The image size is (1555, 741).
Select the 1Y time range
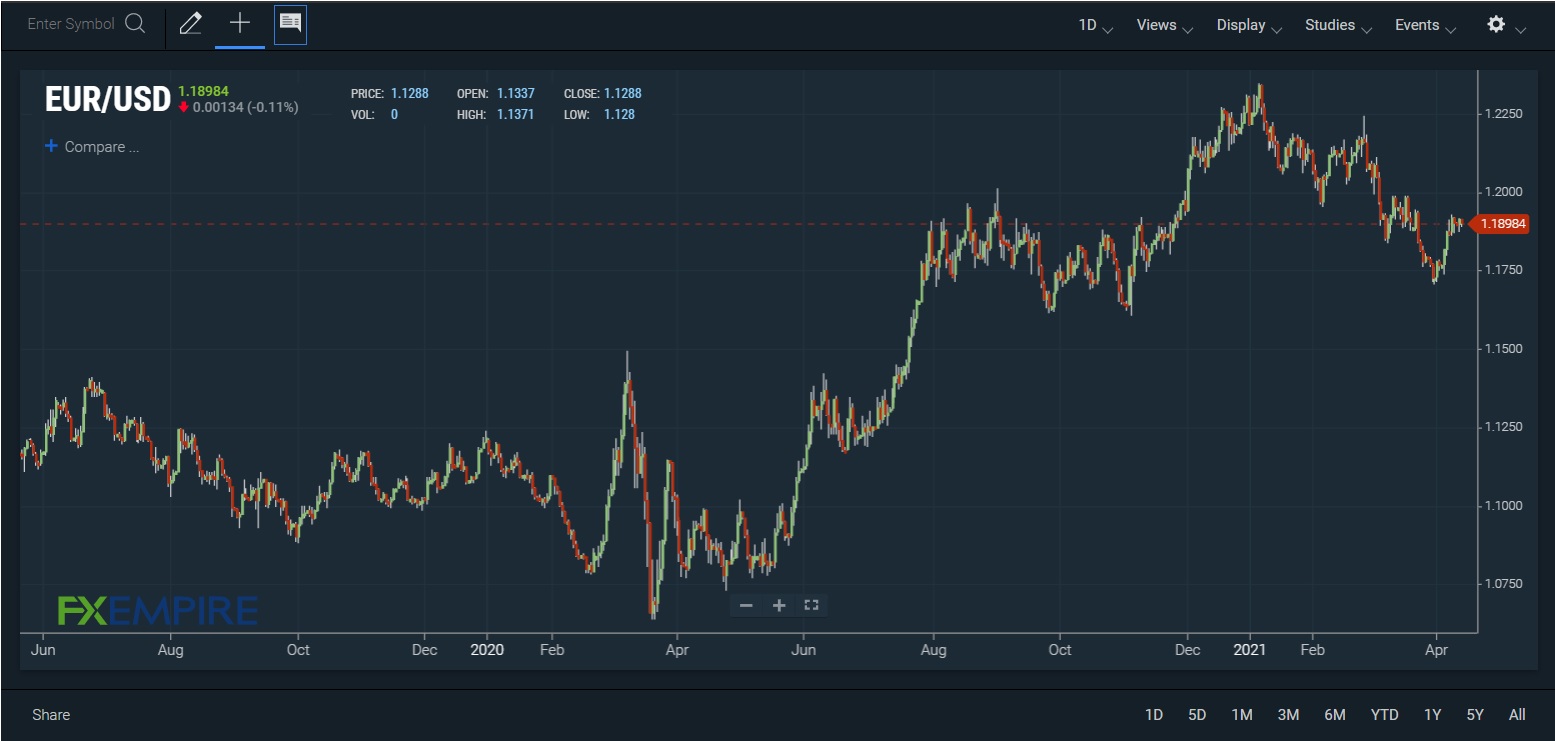(x=1432, y=714)
